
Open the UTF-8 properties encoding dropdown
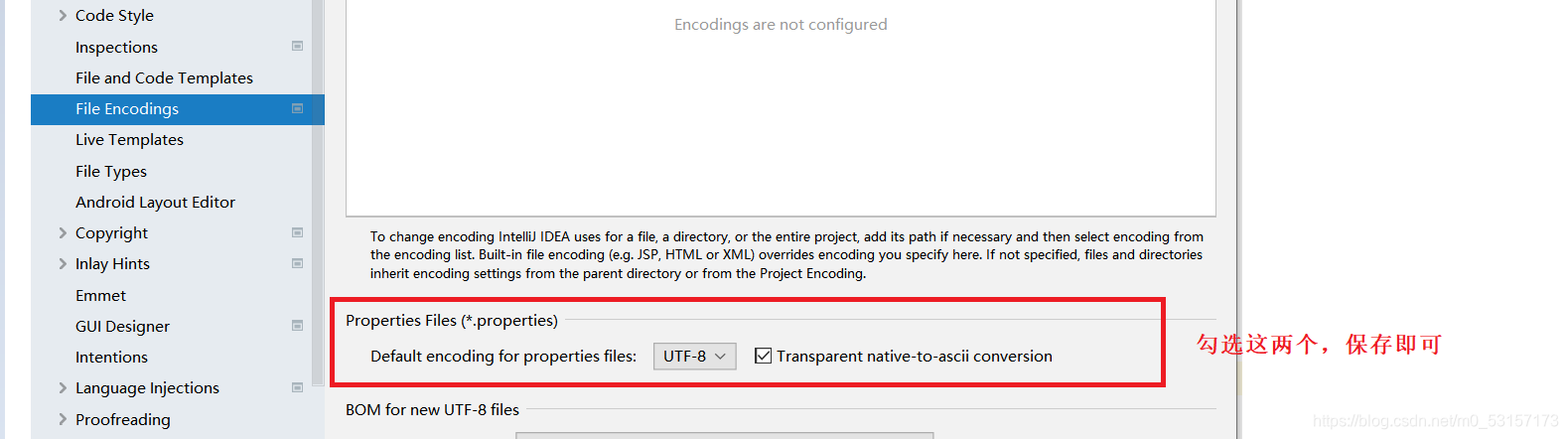pyautogui.click(x=694, y=356)
